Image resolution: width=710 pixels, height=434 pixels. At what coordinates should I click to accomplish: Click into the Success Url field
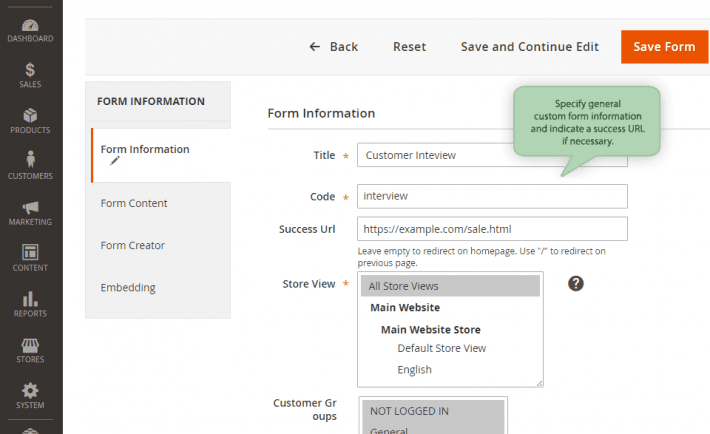click(x=492, y=229)
